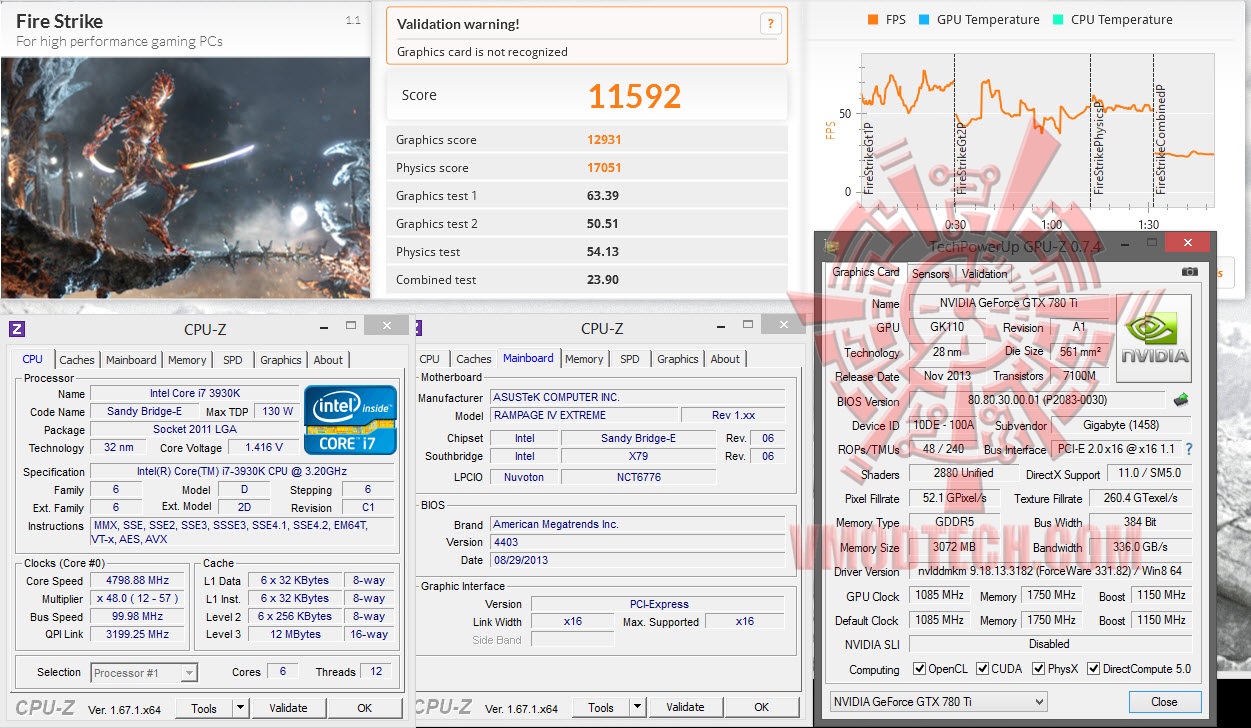
Task: Click the Combined test value 23.90
Action: pos(602,280)
